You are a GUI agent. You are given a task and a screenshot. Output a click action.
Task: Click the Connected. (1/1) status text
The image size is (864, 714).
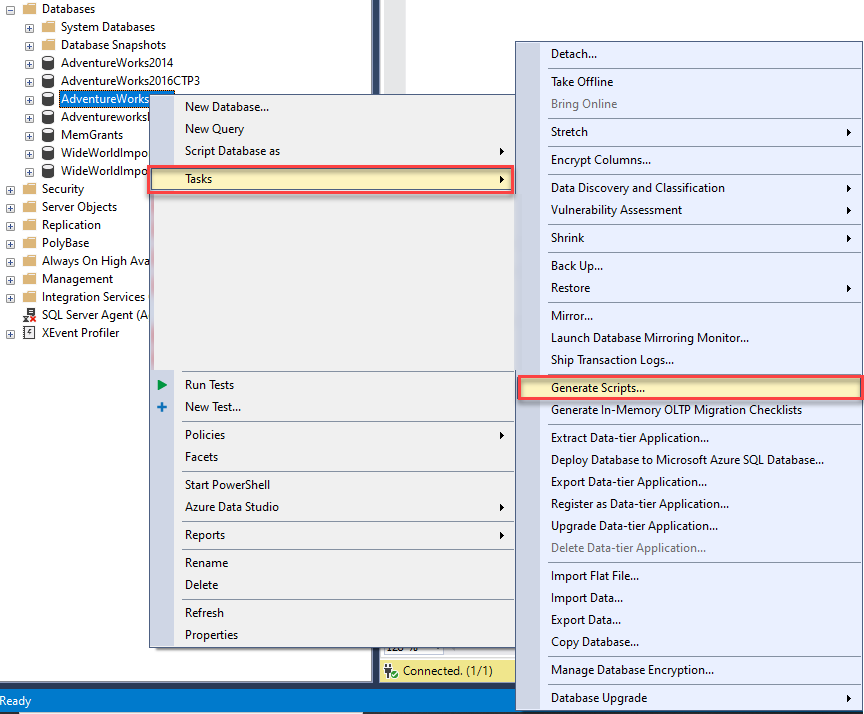point(447,671)
